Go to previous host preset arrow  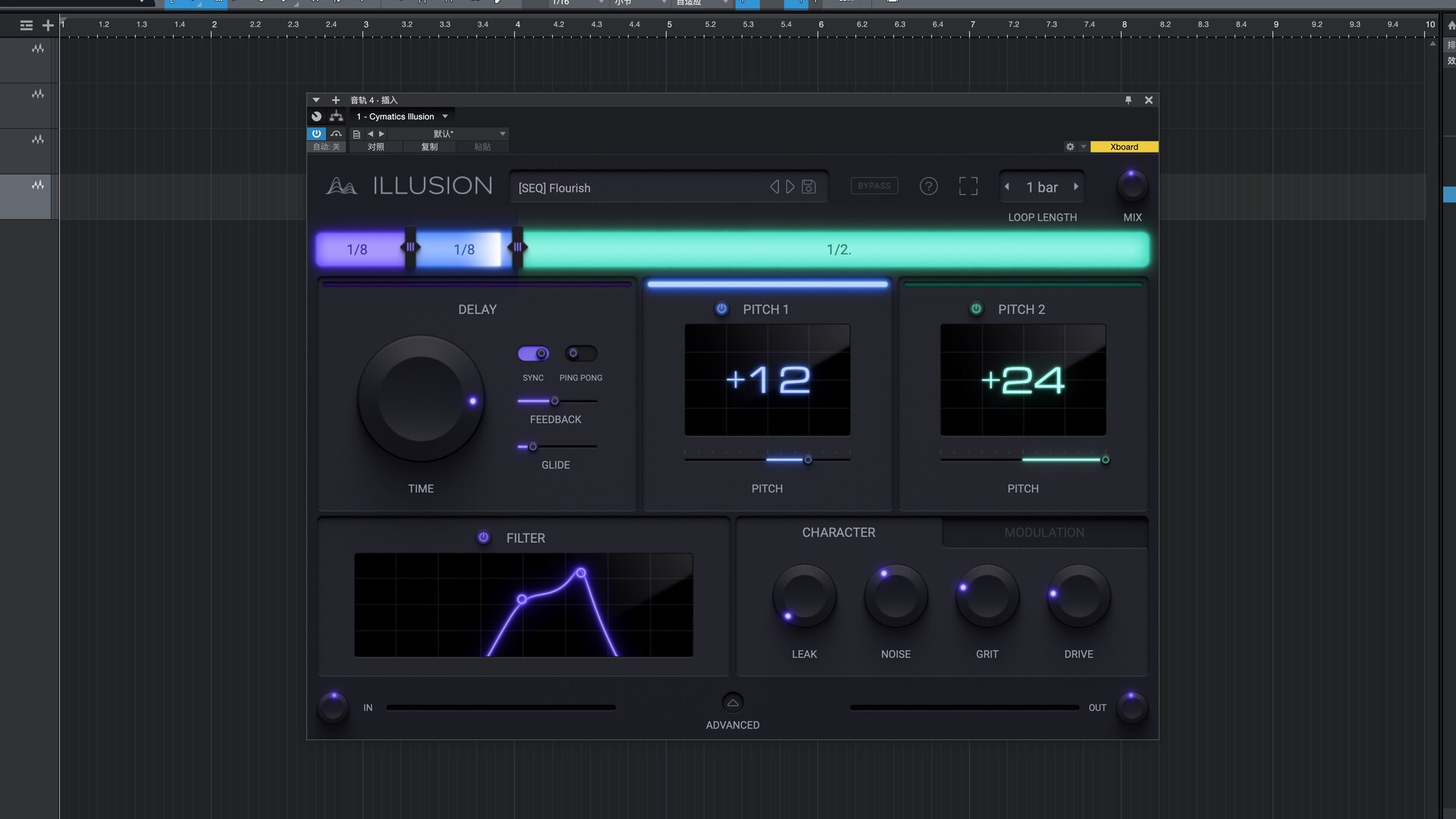coord(370,134)
